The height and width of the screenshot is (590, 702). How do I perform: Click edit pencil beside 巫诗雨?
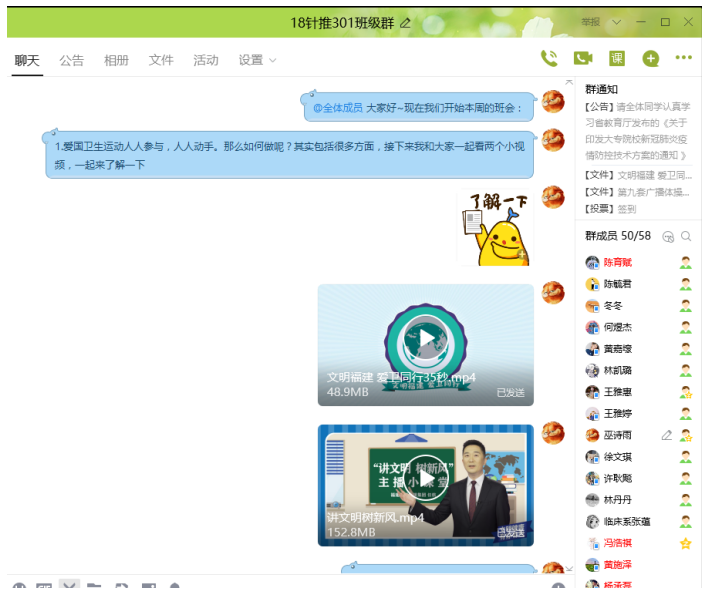[667, 435]
